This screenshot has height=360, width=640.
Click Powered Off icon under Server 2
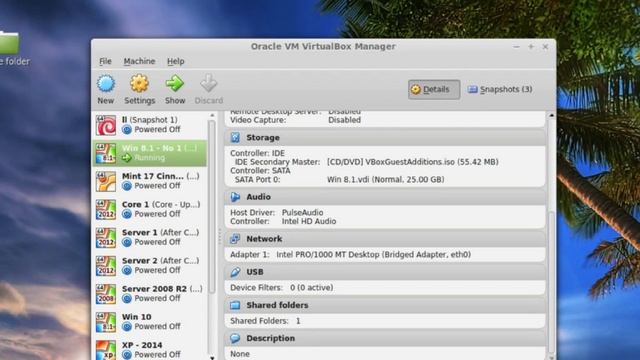click(127, 270)
